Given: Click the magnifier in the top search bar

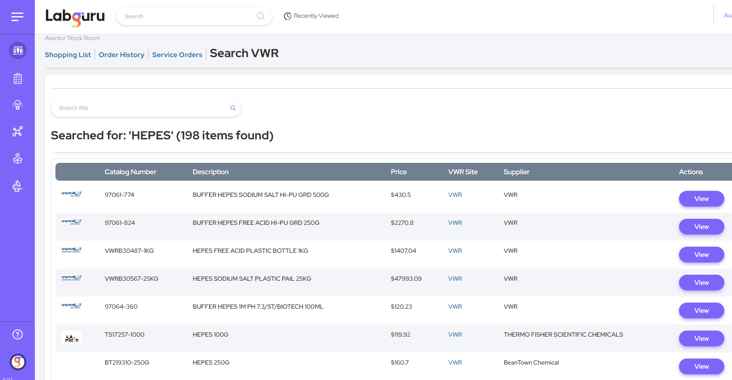Looking at the screenshot, I should pyautogui.click(x=260, y=16).
